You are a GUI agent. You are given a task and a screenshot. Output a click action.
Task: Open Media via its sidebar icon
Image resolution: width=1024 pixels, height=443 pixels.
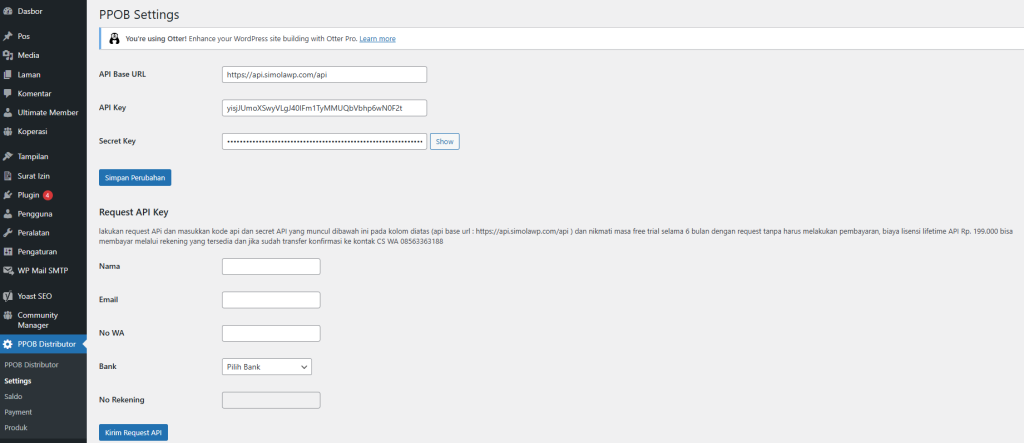(8, 55)
